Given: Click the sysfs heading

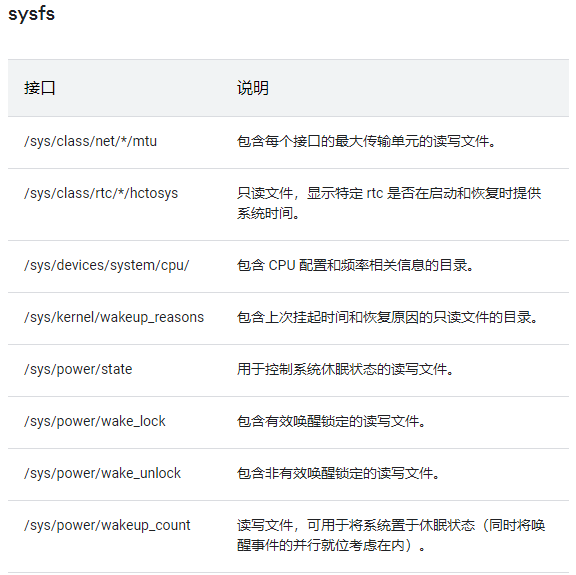Looking at the screenshot, I should click(31, 14).
